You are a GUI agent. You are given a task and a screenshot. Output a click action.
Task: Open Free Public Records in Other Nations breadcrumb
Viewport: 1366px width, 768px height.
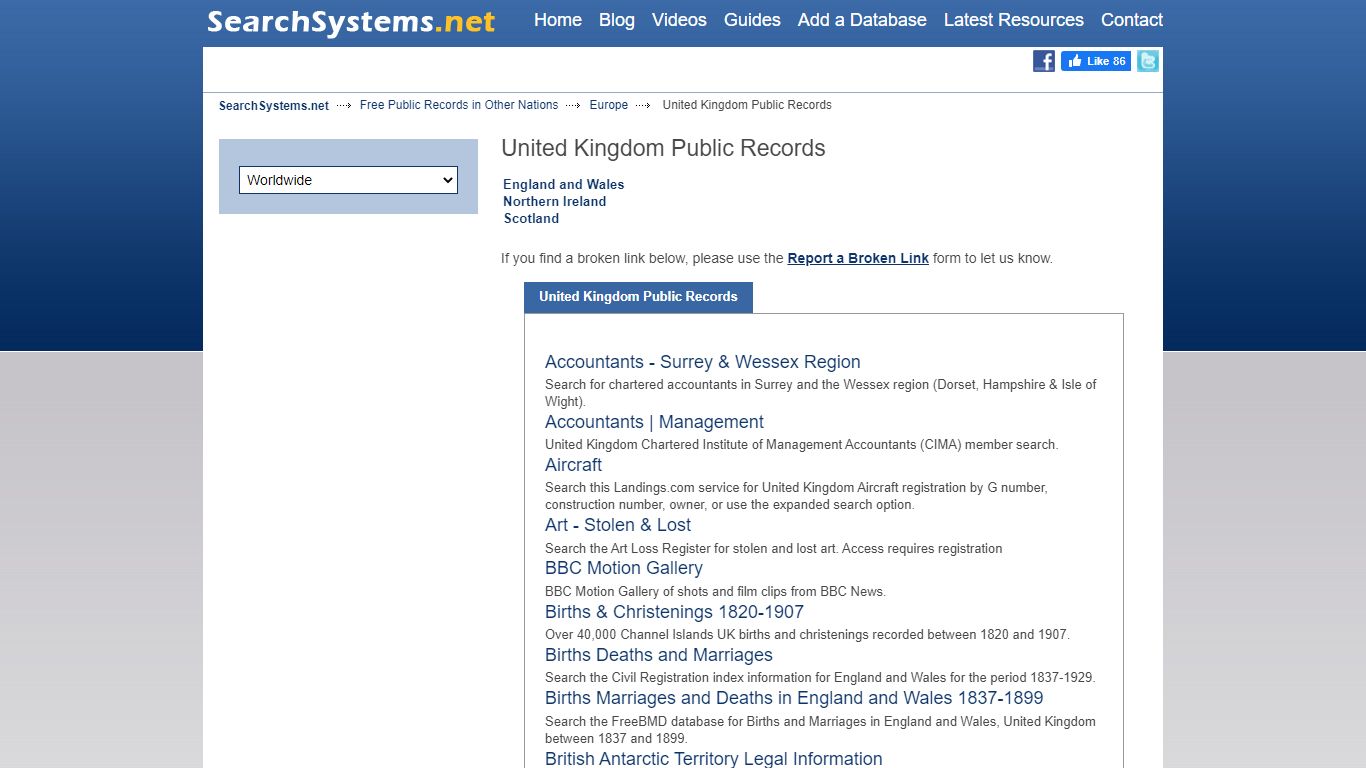point(459,105)
